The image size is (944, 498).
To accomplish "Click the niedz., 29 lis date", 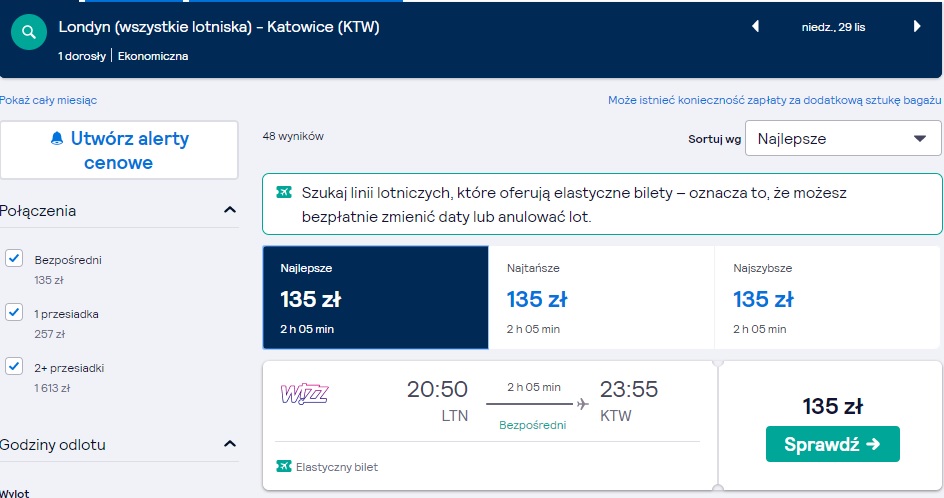I will (x=833, y=27).
